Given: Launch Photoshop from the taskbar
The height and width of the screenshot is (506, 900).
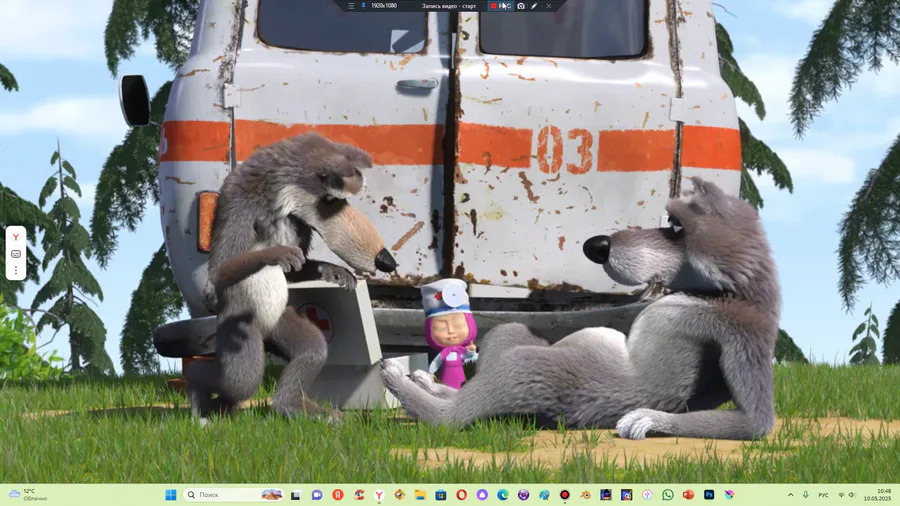Looking at the screenshot, I should click(x=709, y=495).
